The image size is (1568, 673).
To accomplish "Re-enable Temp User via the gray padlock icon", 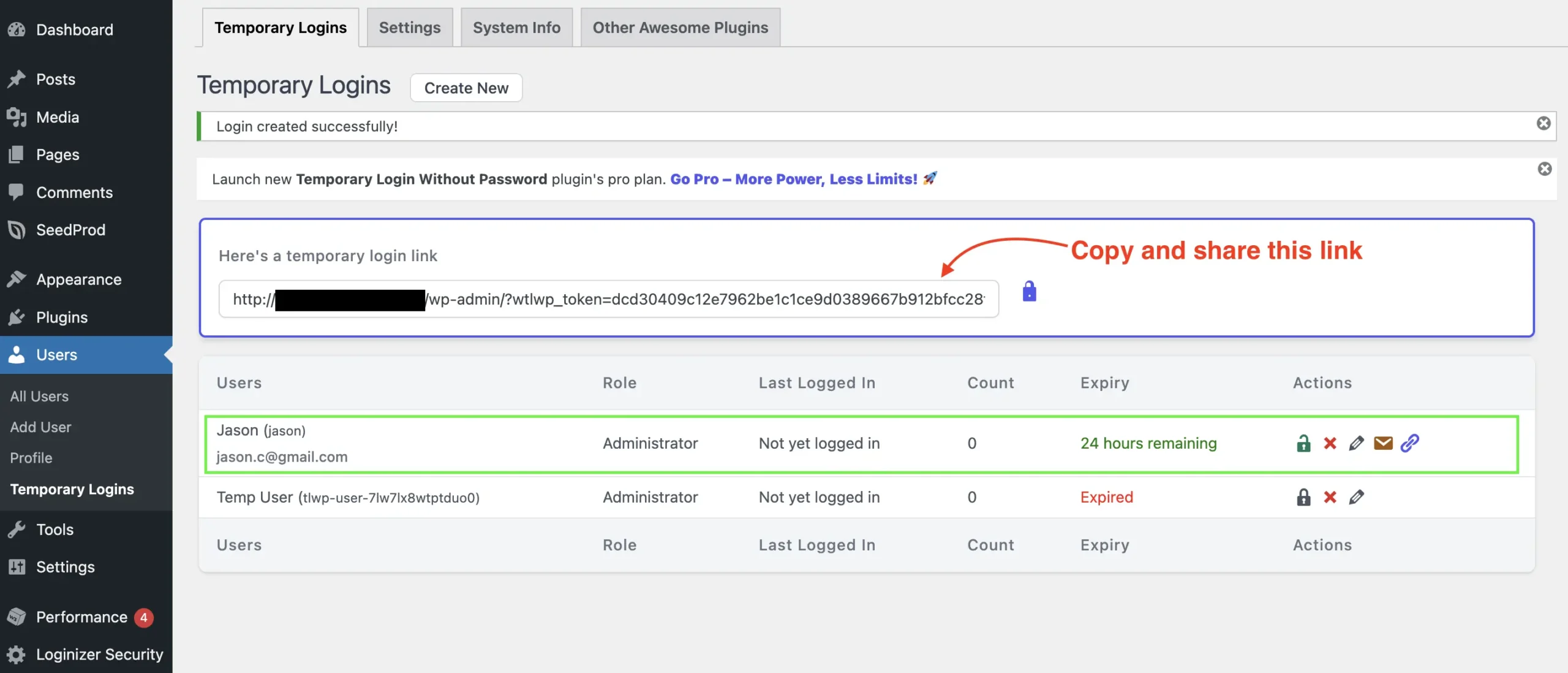I will pos(1303,497).
